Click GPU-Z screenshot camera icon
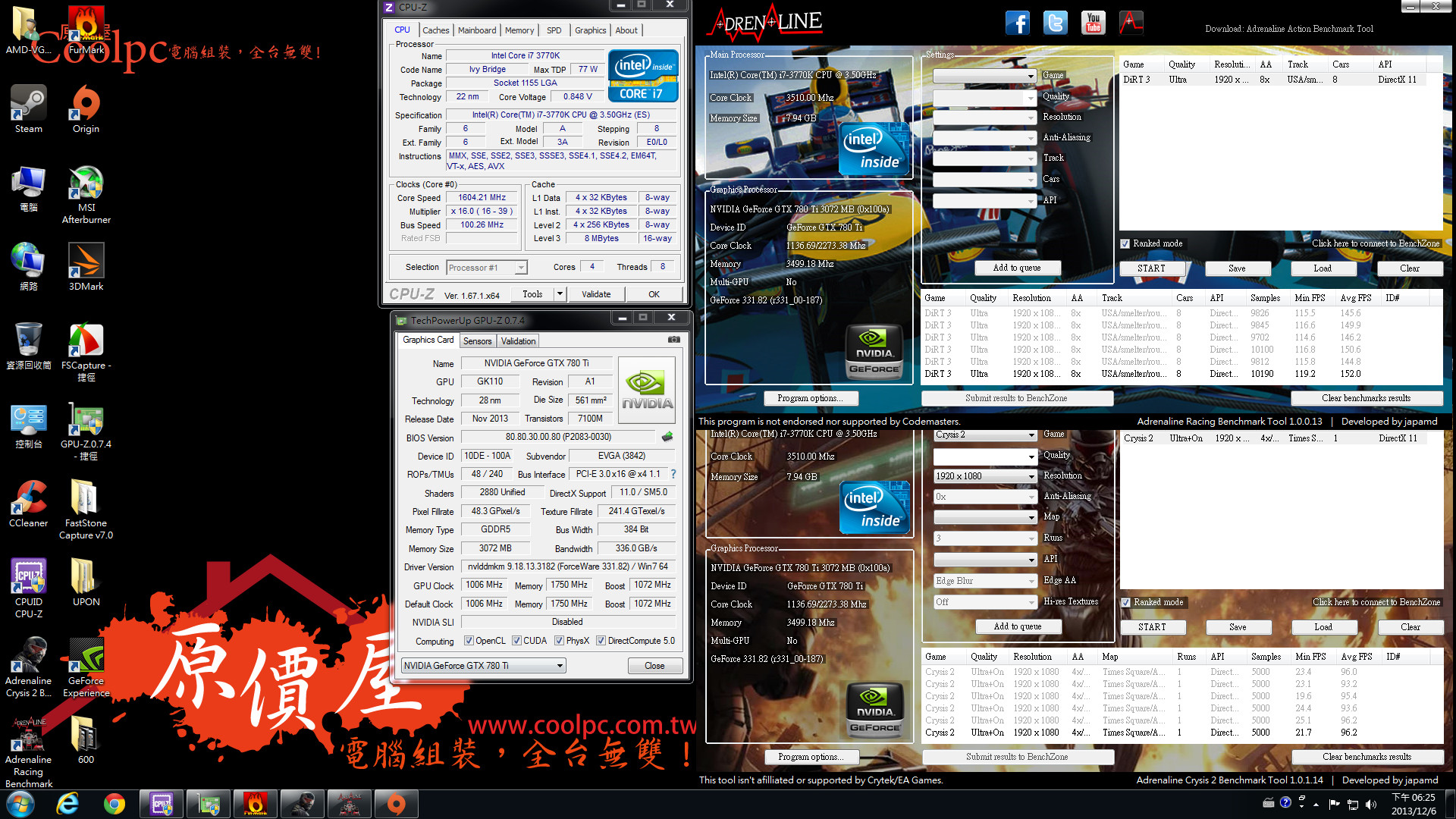This screenshot has width=1456, height=819. (673, 340)
